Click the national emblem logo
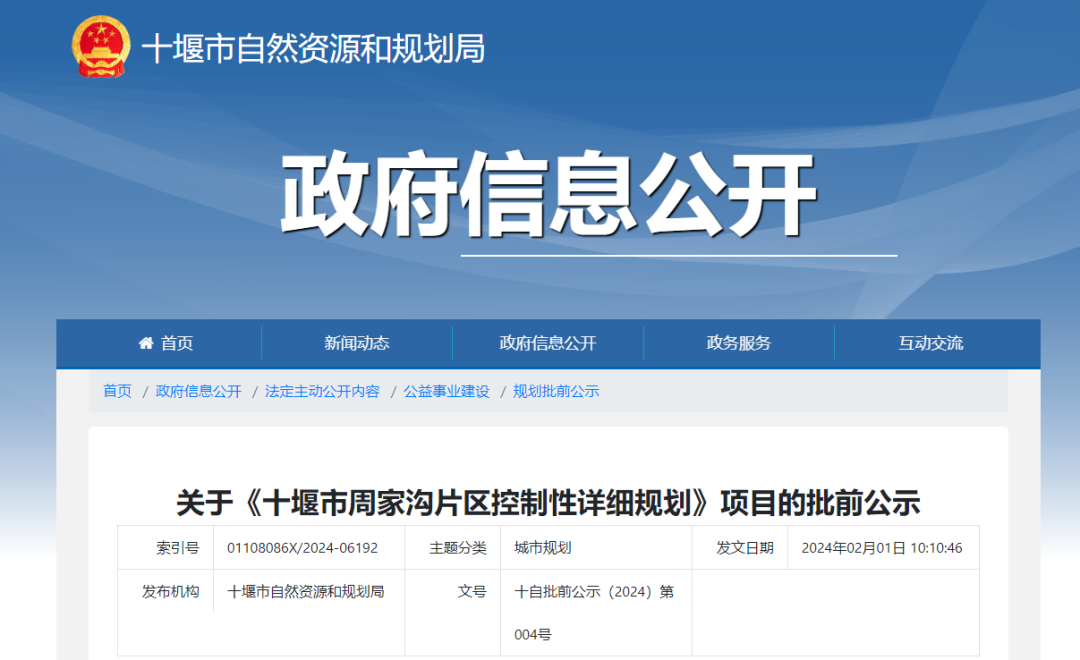Image resolution: width=1080 pixels, height=660 pixels. (101, 46)
